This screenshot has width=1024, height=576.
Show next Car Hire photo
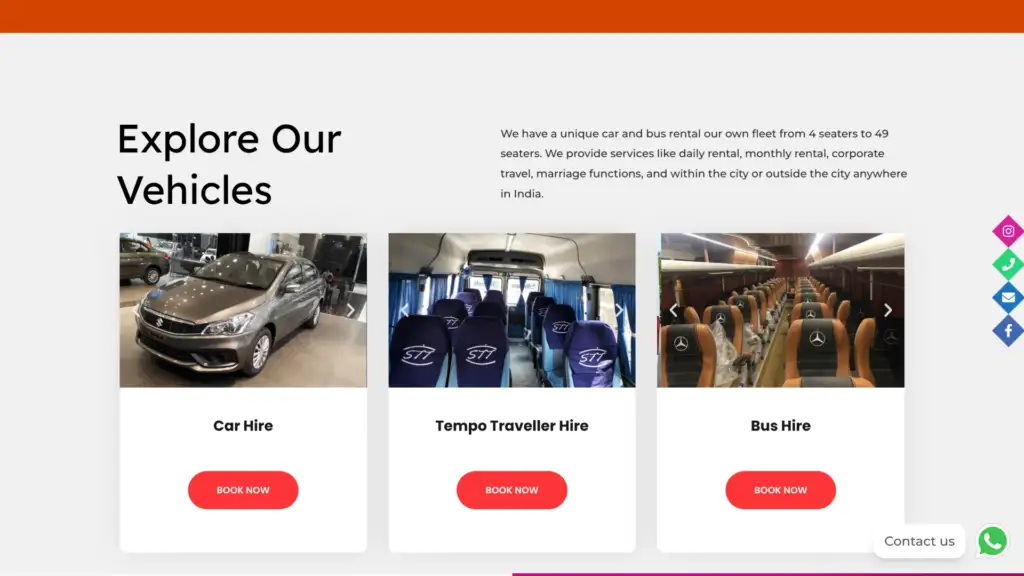[351, 310]
